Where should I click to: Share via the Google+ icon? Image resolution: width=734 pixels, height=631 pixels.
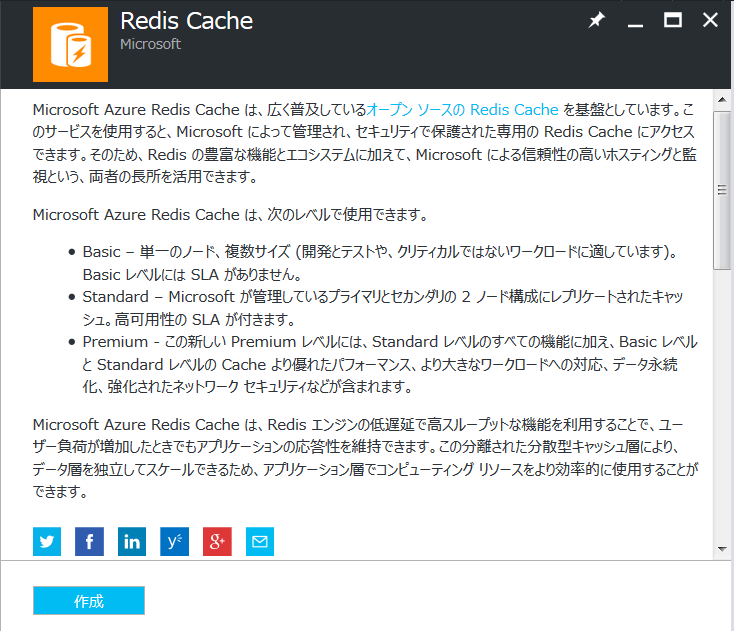(x=217, y=542)
